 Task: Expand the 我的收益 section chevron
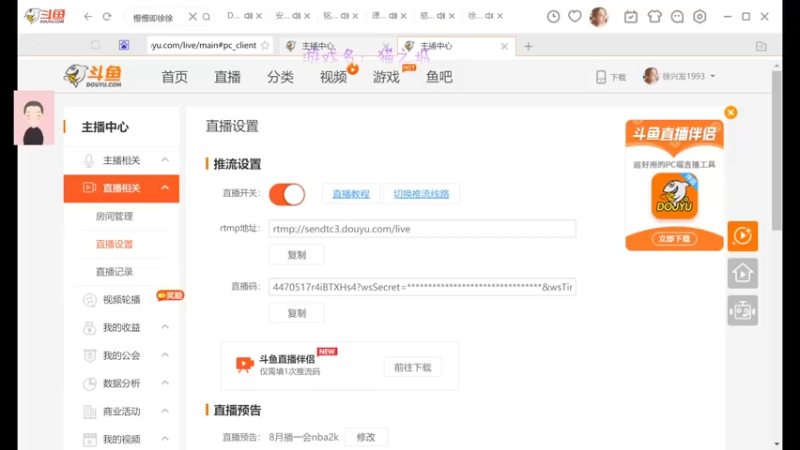165,327
